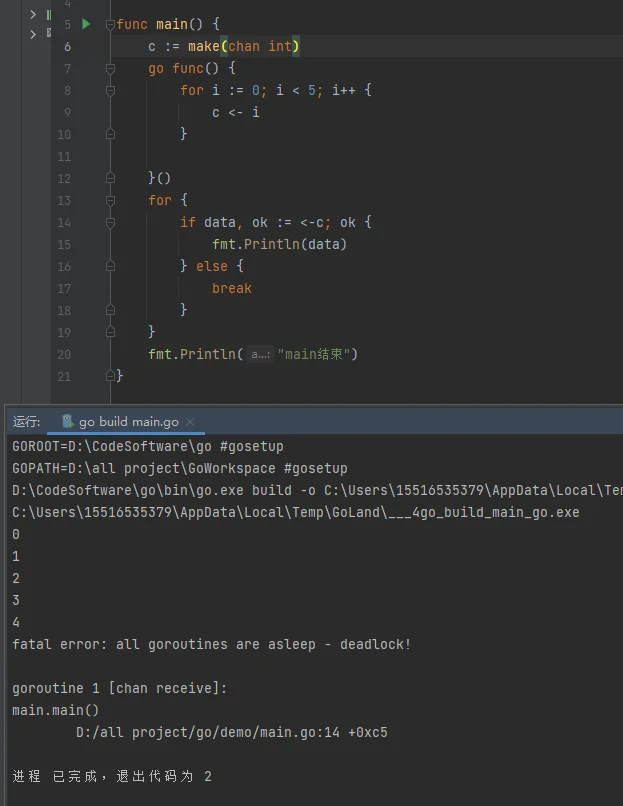Click fmt.Println(data) on line 15
The height and width of the screenshot is (806, 623).
tap(280, 244)
